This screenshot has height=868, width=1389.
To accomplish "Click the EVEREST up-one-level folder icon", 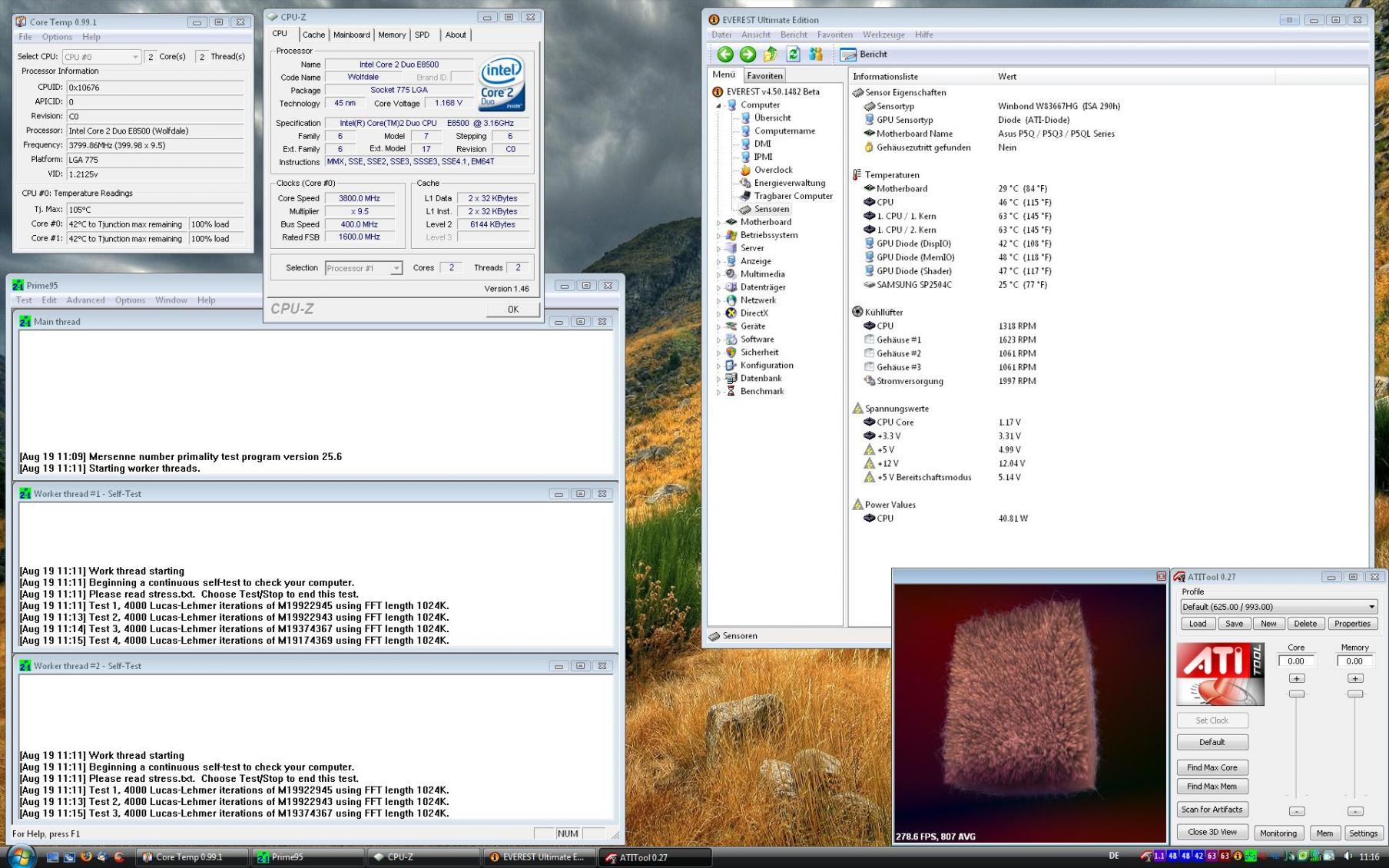I will click(x=771, y=55).
